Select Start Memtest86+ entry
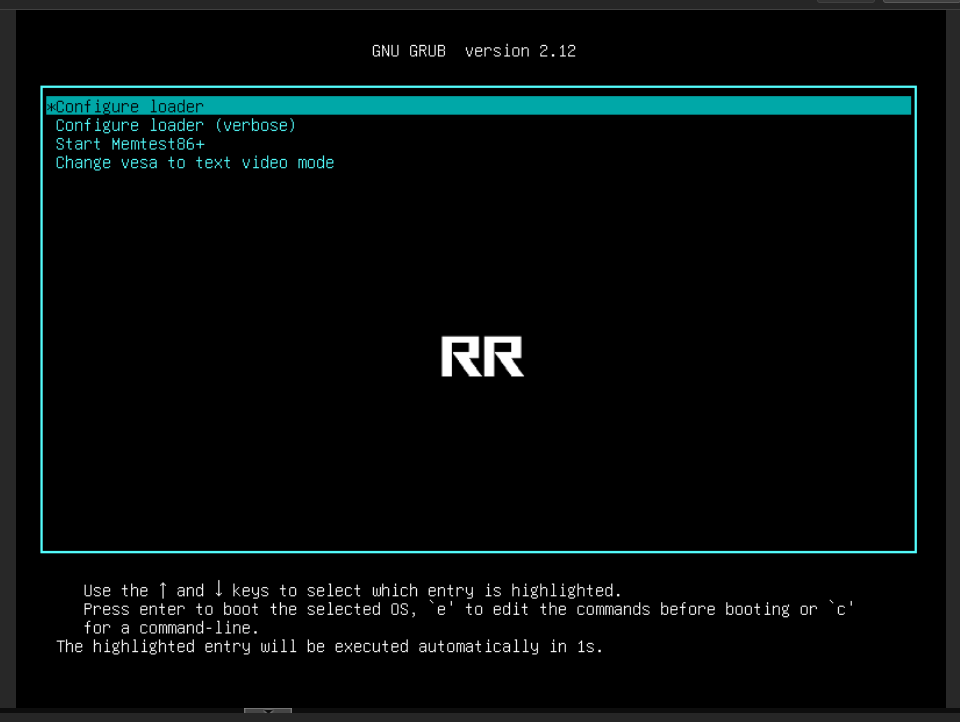The height and width of the screenshot is (722, 960). 130,144
